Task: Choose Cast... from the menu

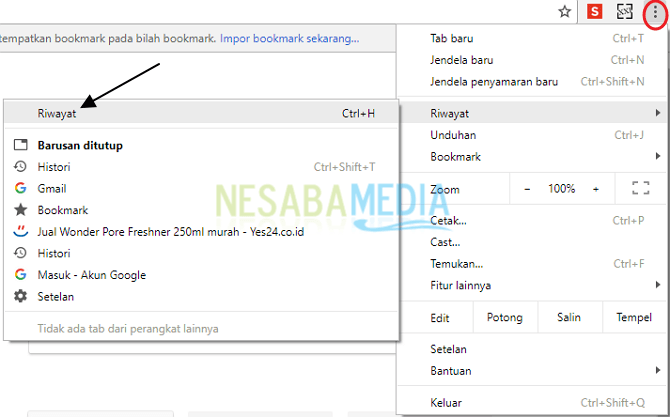Action: (x=533, y=242)
